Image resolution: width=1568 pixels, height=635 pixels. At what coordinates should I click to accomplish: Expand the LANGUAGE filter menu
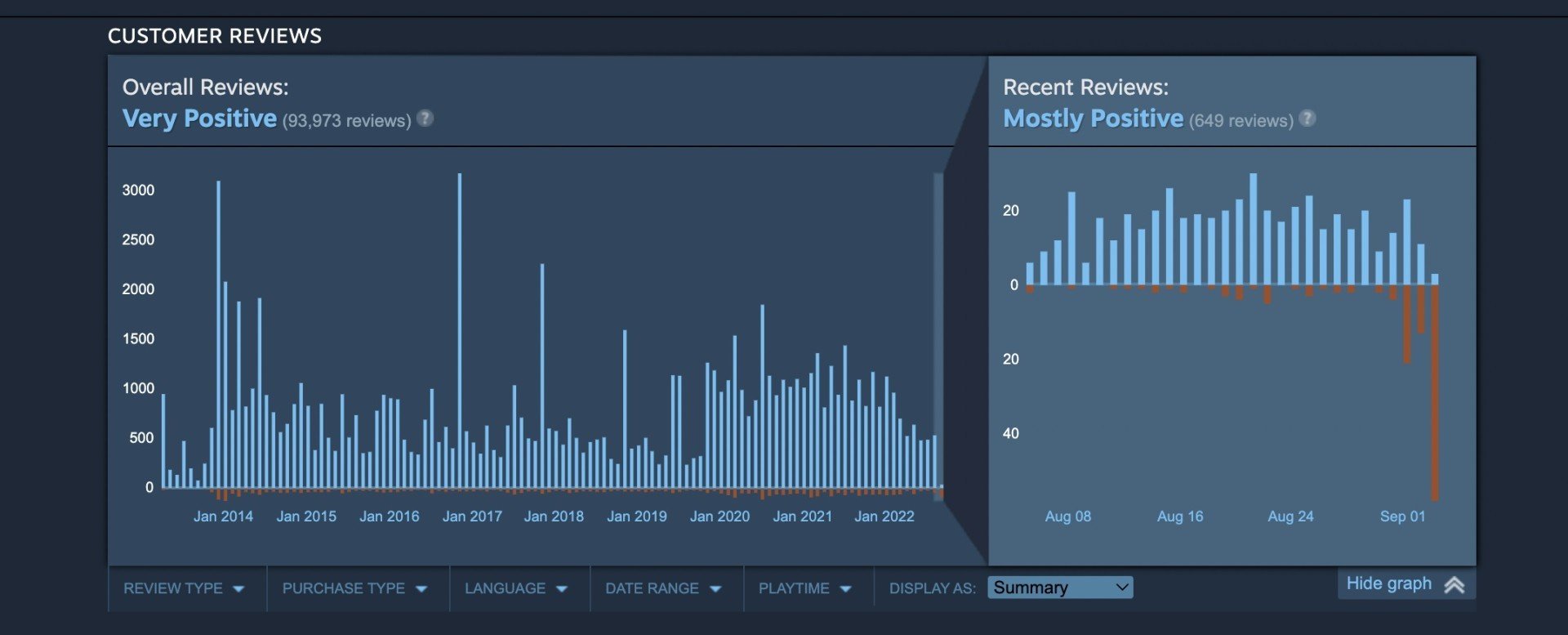pos(516,588)
